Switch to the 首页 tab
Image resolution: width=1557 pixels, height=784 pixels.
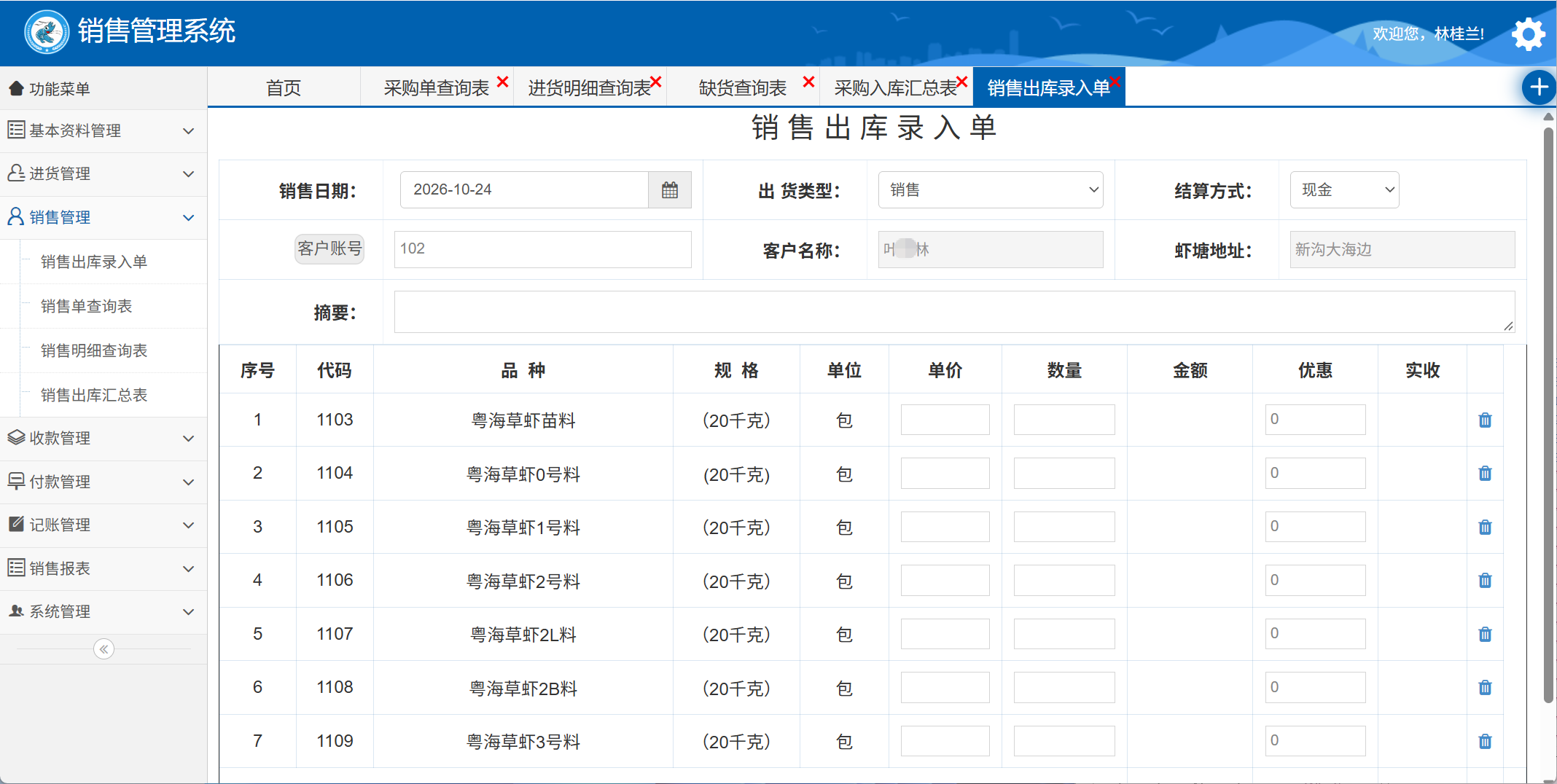point(284,88)
